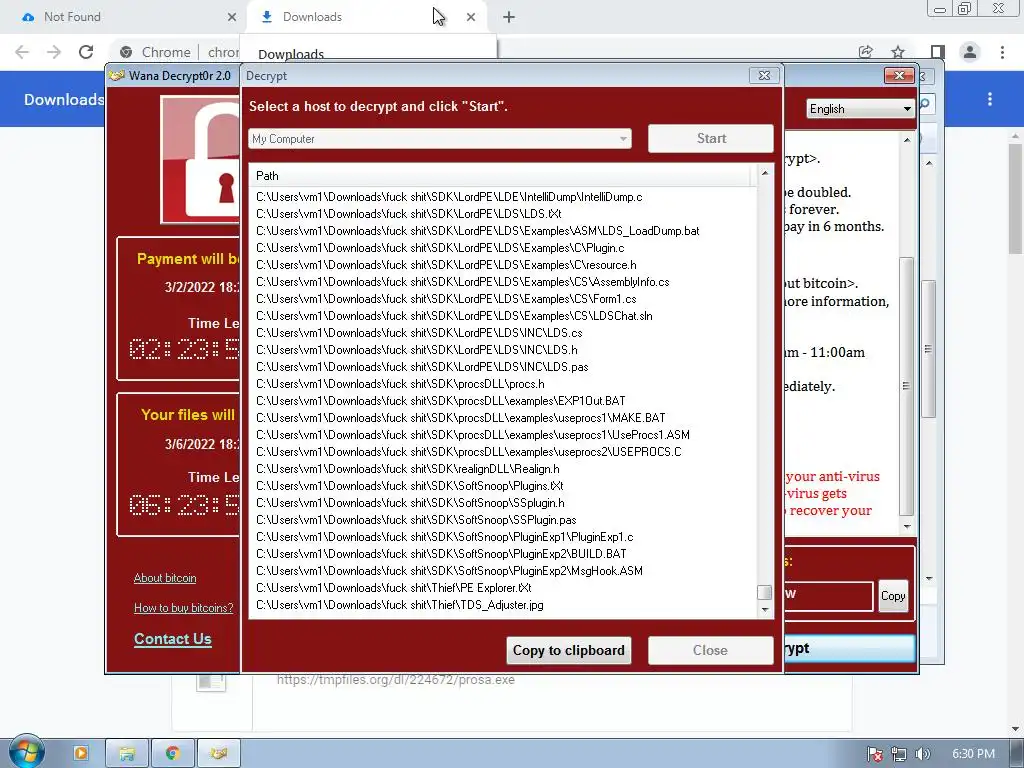Open the English language dropdown
This screenshot has width=1024, height=768.
[859, 109]
